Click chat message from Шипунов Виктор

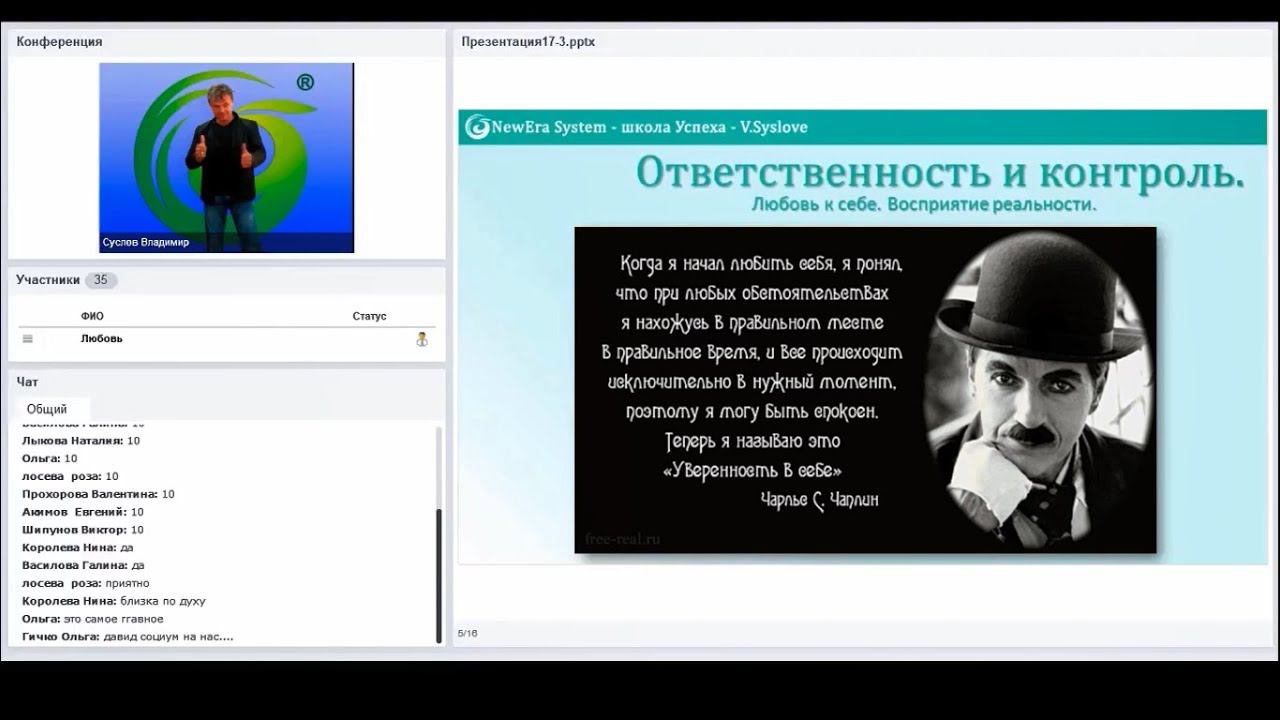pos(83,530)
